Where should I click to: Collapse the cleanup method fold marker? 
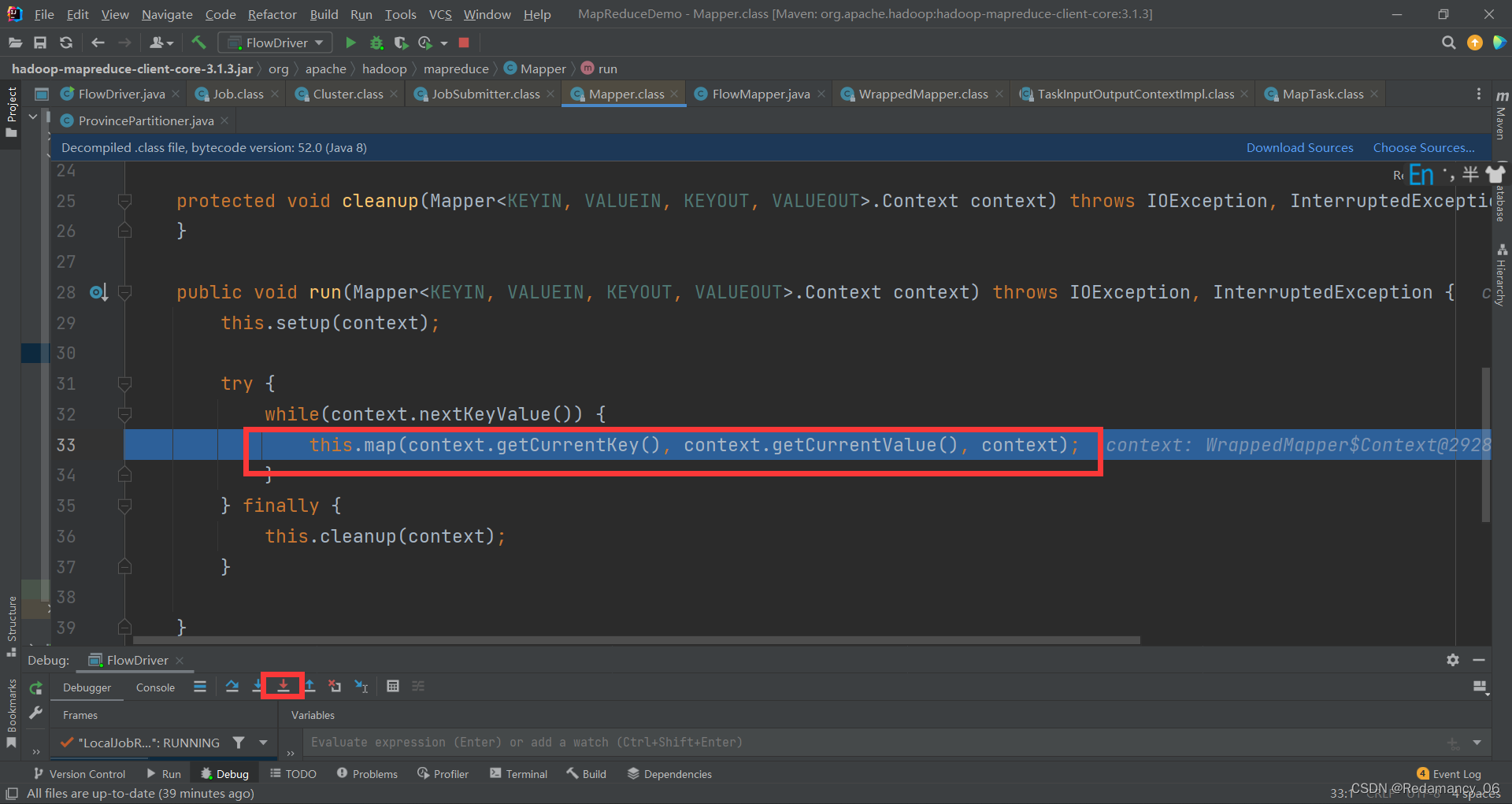pyautogui.click(x=124, y=201)
